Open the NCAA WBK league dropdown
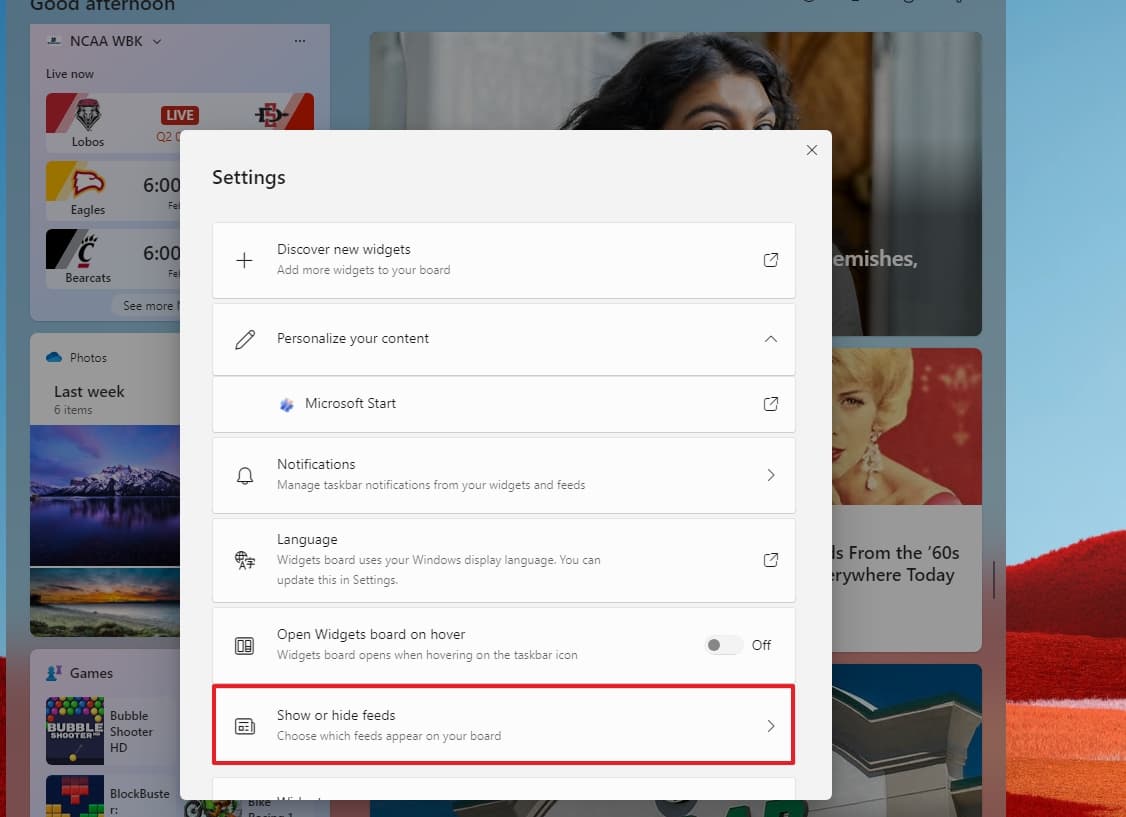This screenshot has width=1126, height=817. pyautogui.click(x=157, y=41)
